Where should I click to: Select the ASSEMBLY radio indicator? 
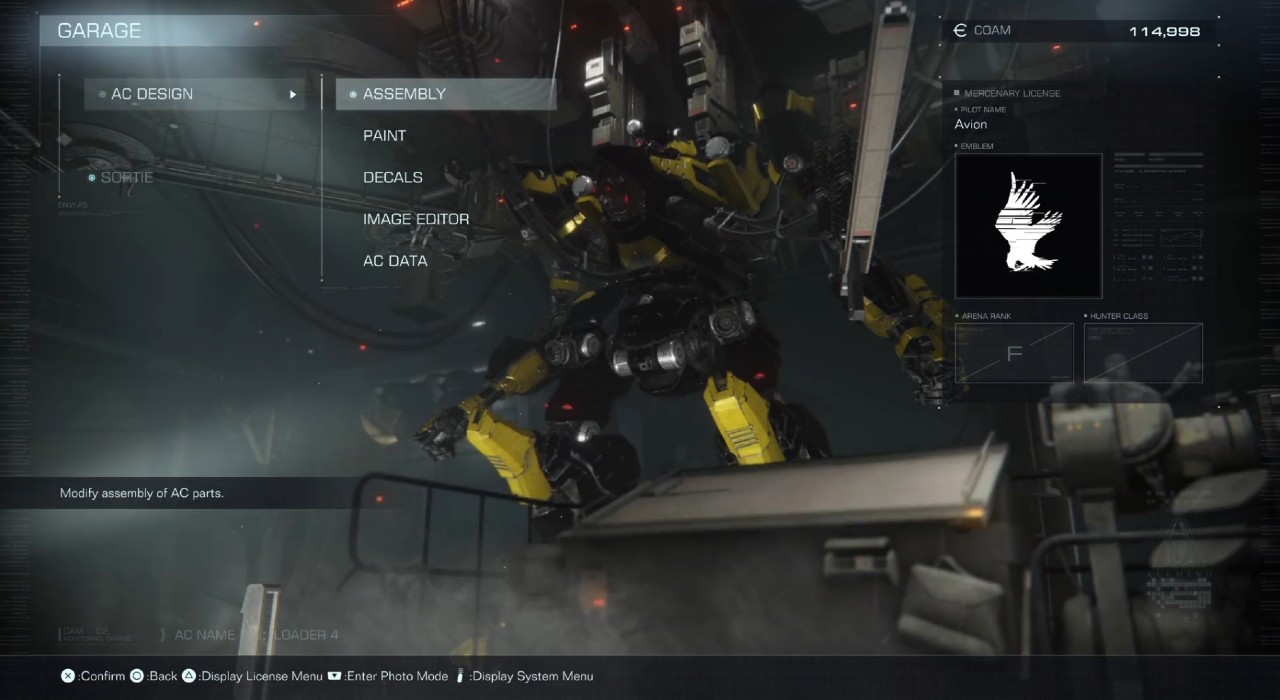point(353,93)
